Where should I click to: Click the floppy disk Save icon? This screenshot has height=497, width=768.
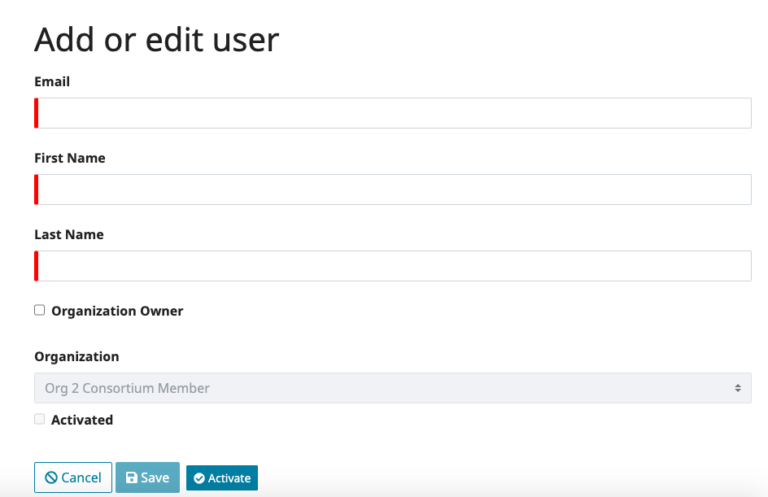point(131,478)
